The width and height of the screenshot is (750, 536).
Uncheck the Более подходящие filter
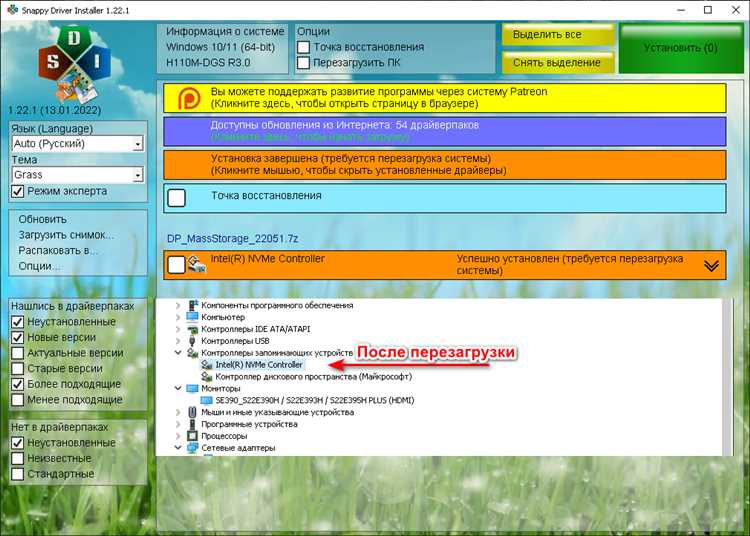(18, 384)
